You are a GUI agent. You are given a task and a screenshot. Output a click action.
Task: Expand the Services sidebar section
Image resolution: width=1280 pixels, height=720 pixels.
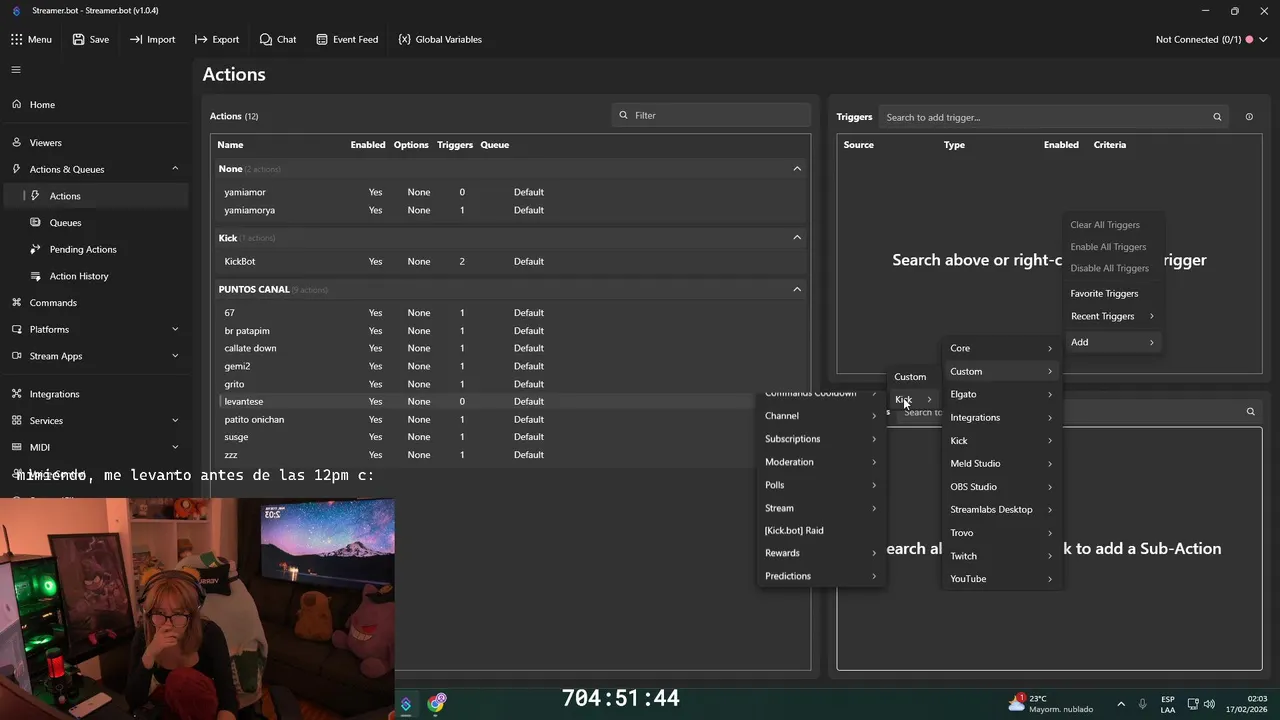(x=175, y=421)
